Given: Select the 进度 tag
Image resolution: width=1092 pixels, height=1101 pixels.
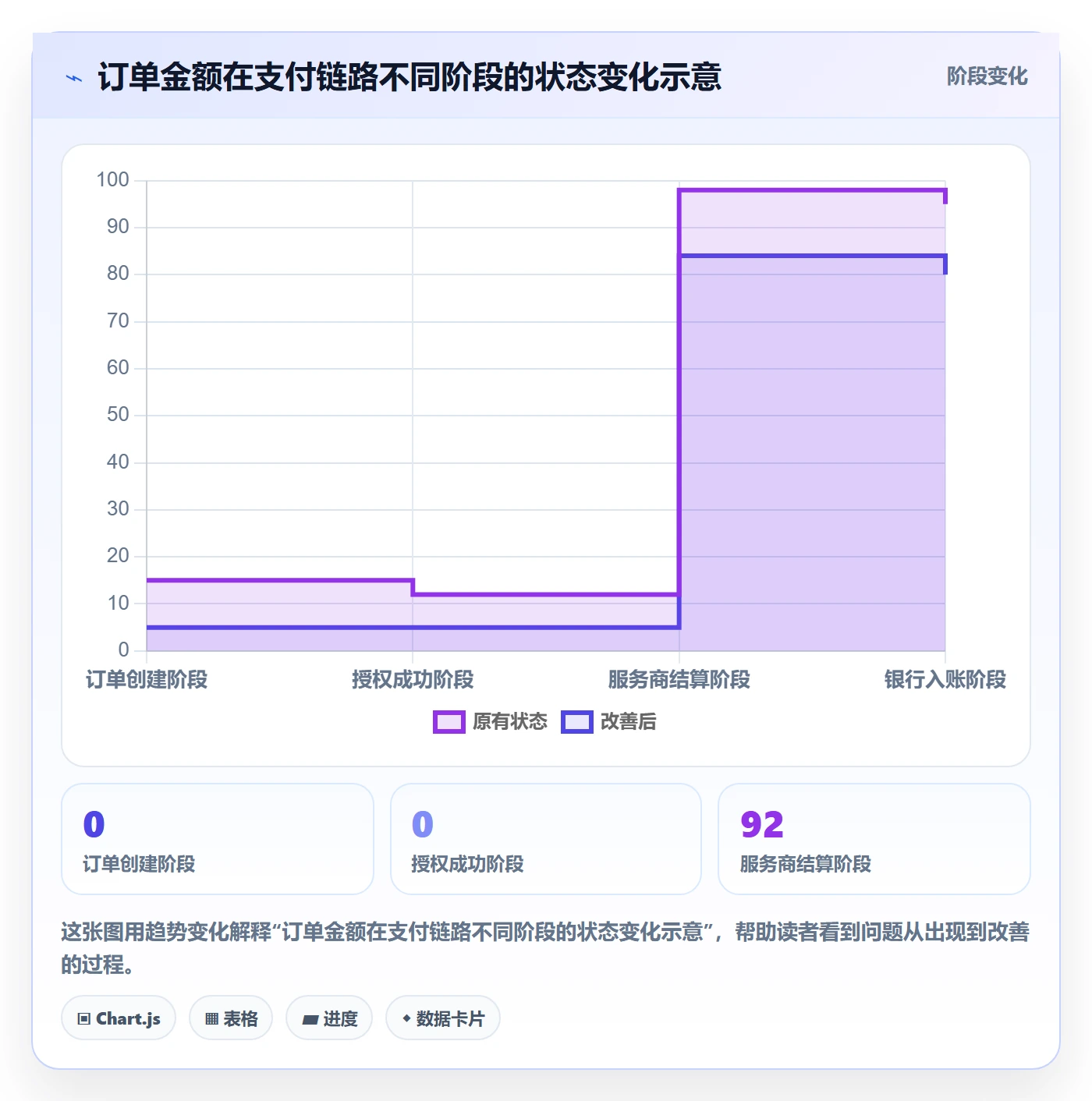Looking at the screenshot, I should point(329,1018).
